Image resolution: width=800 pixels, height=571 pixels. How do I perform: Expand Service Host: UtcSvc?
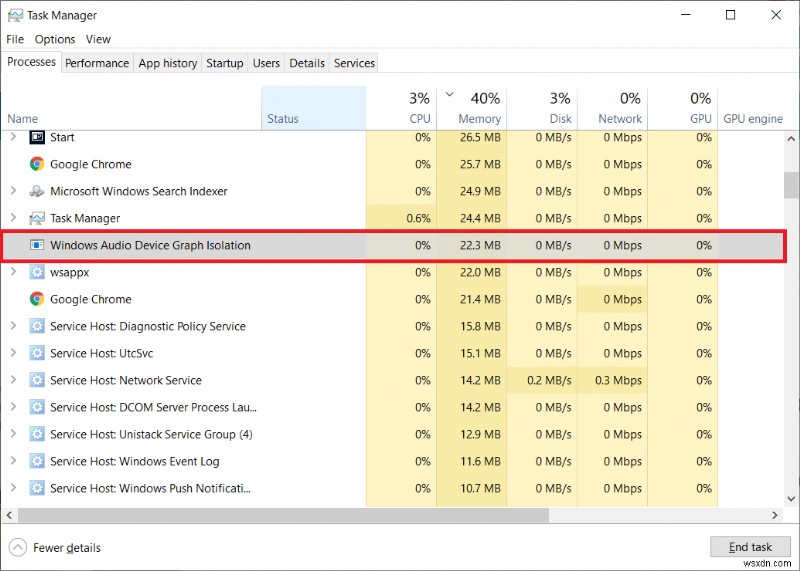[x=13, y=353]
